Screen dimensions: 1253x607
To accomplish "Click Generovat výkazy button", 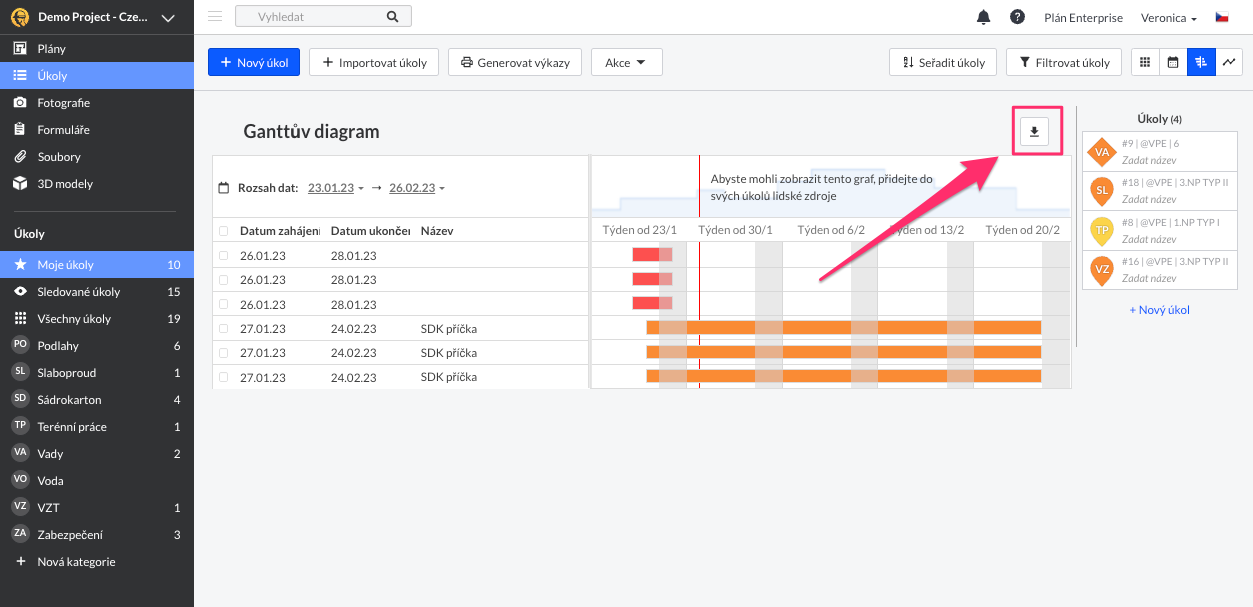I will [515, 62].
